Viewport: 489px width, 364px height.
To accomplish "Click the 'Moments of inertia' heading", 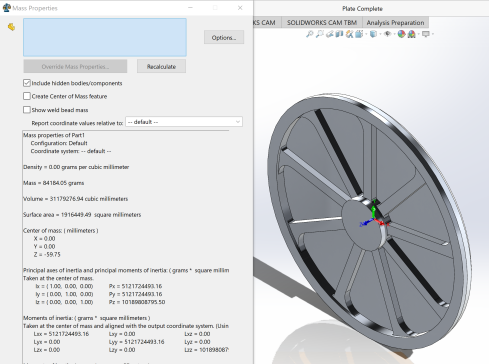I will [x=87, y=318].
